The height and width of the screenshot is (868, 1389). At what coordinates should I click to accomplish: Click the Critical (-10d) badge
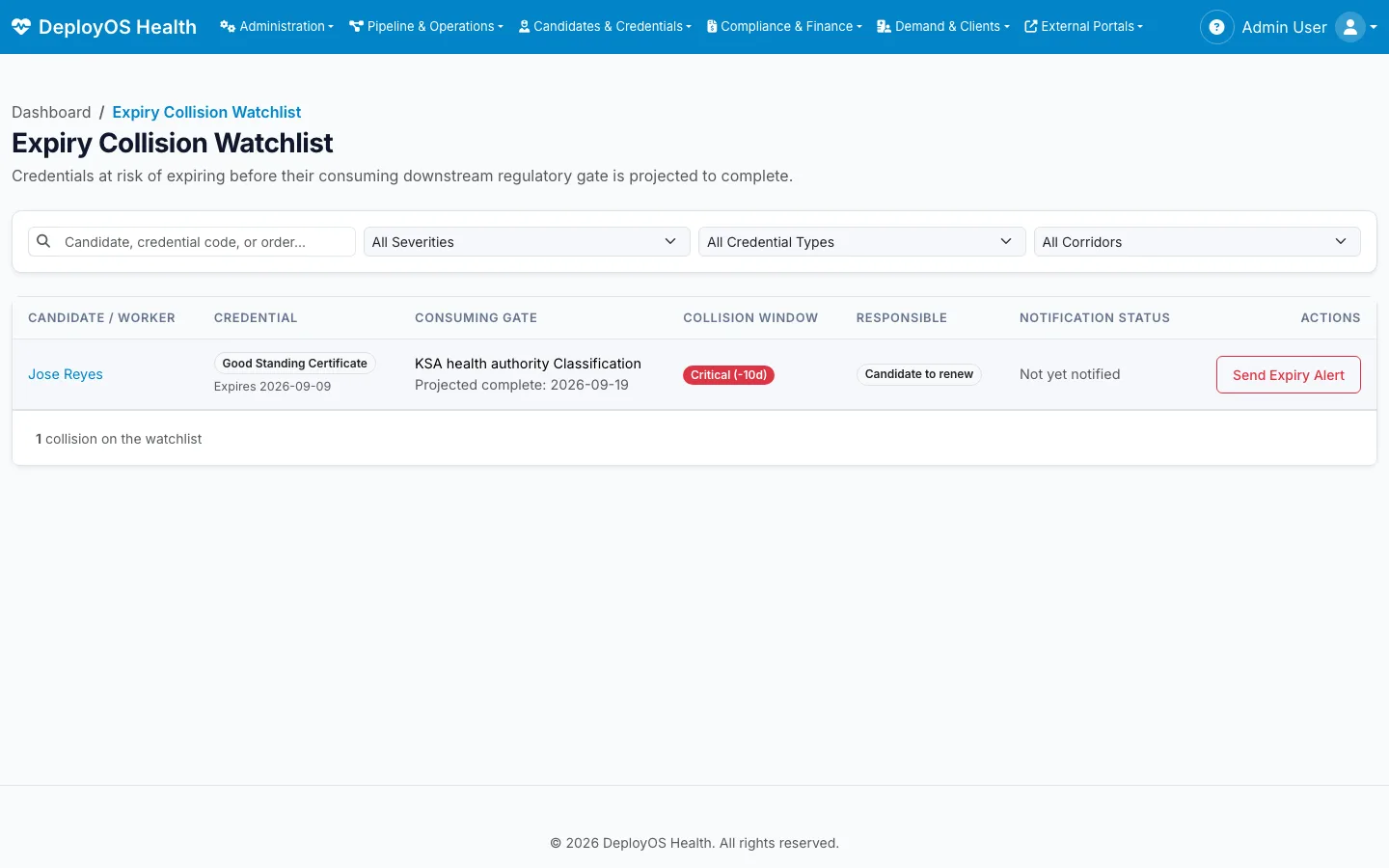point(728,375)
